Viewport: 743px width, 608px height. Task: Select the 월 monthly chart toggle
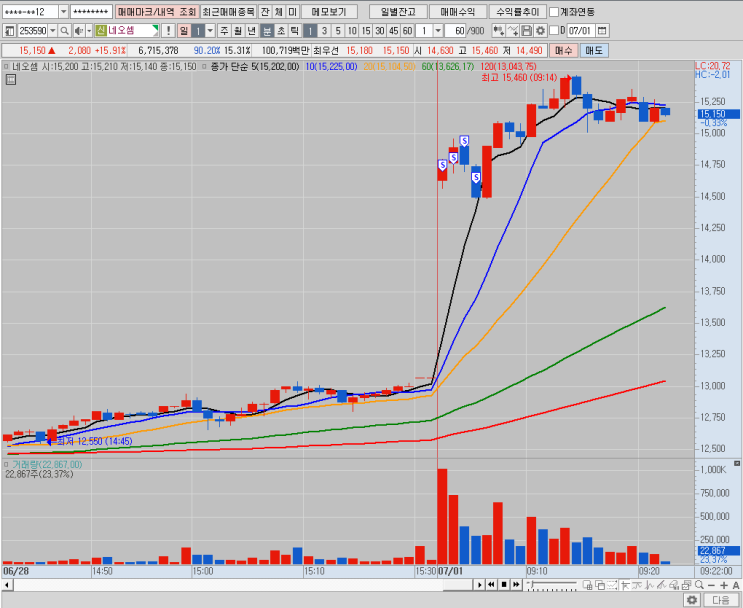pyautogui.click(x=238, y=31)
